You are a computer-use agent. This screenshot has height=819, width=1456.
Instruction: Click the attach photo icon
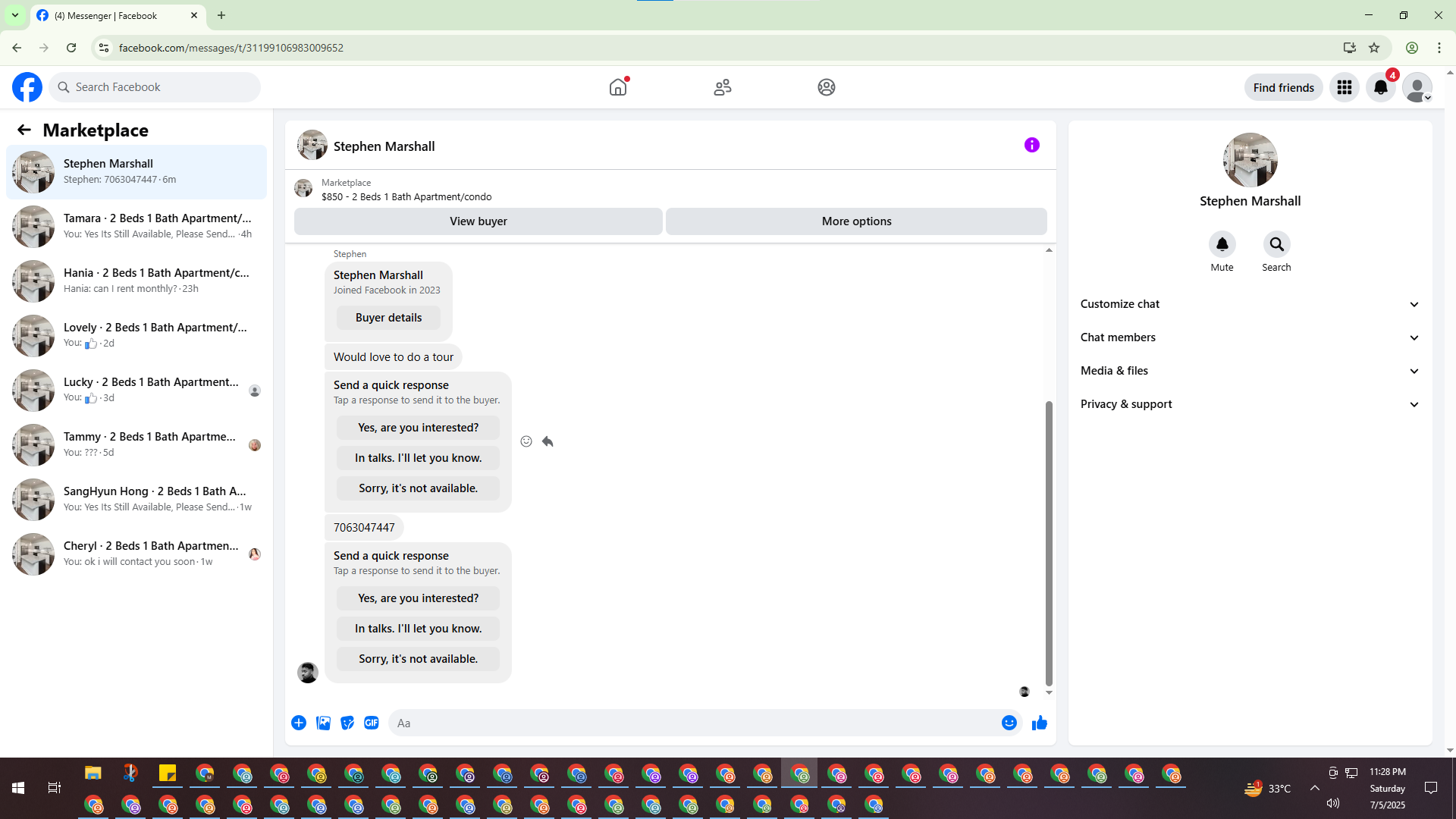(x=323, y=723)
